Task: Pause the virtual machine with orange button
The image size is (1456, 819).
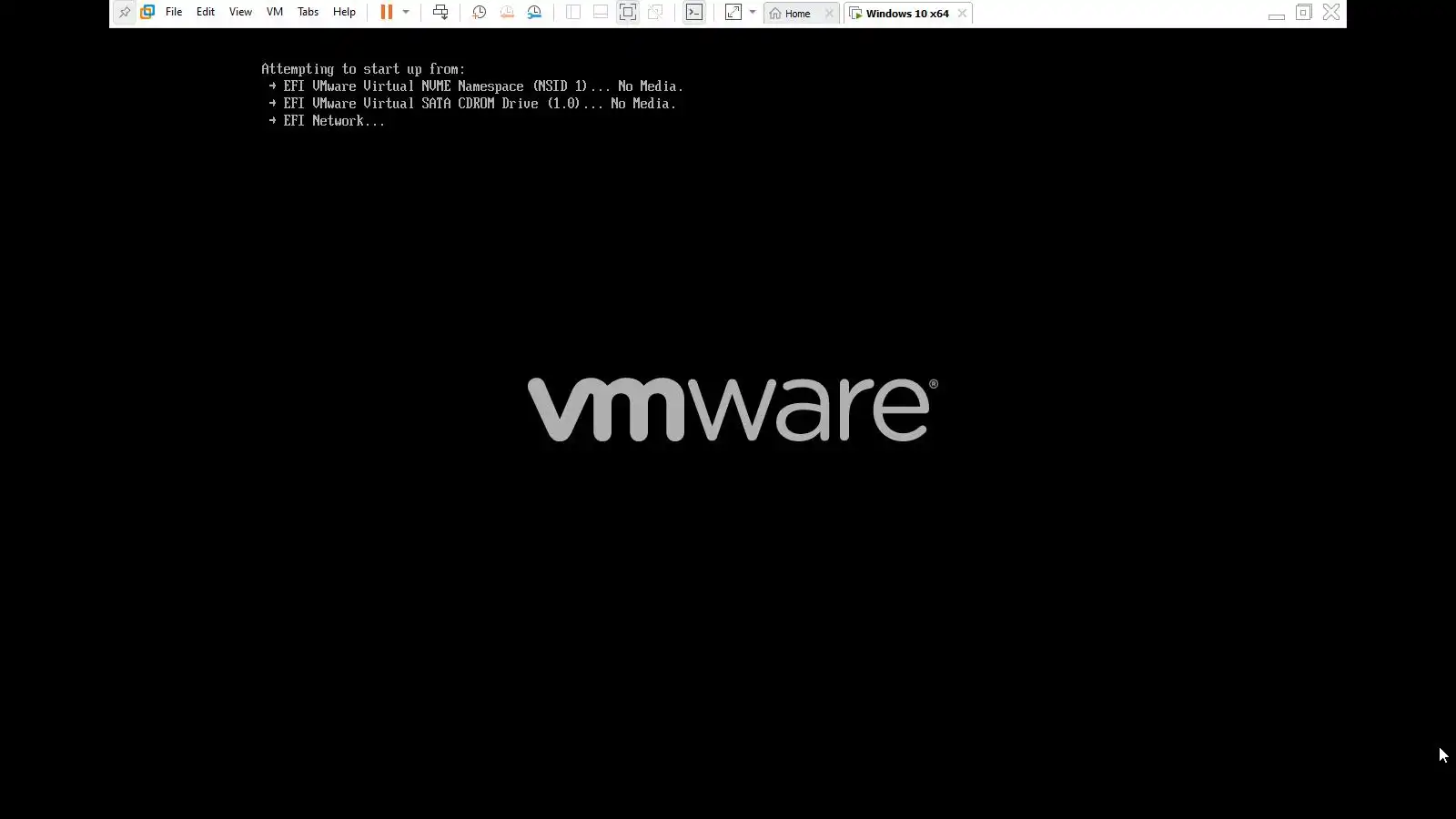Action: point(387,13)
